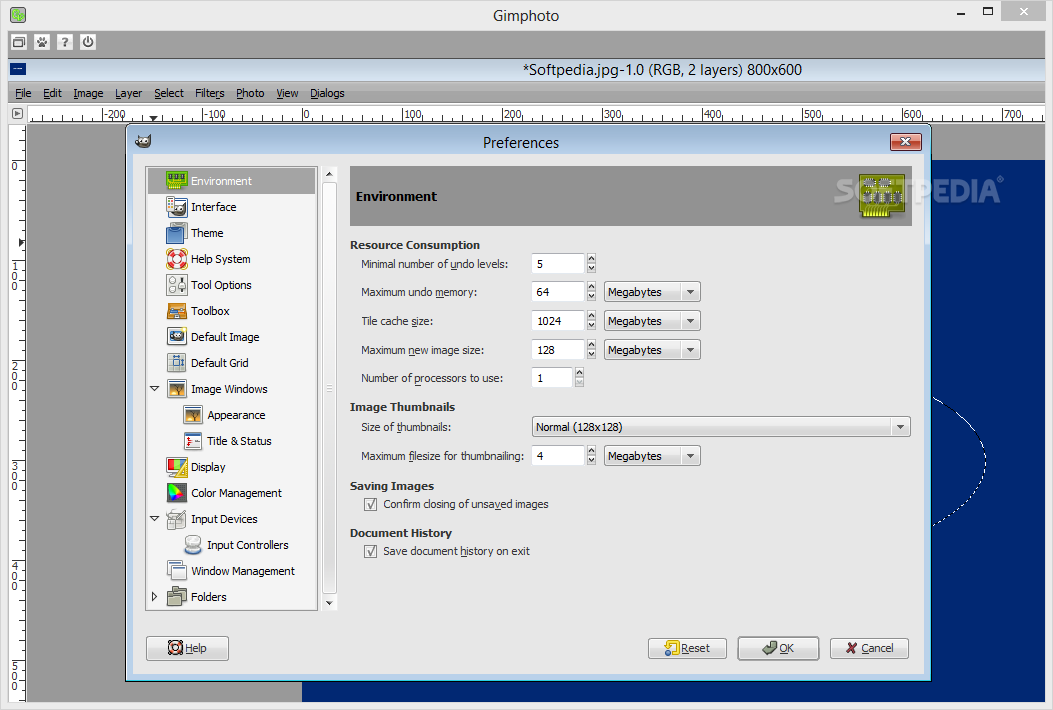This screenshot has height=710, width=1053.
Task: Select the Input Devices icon
Action: (177, 519)
